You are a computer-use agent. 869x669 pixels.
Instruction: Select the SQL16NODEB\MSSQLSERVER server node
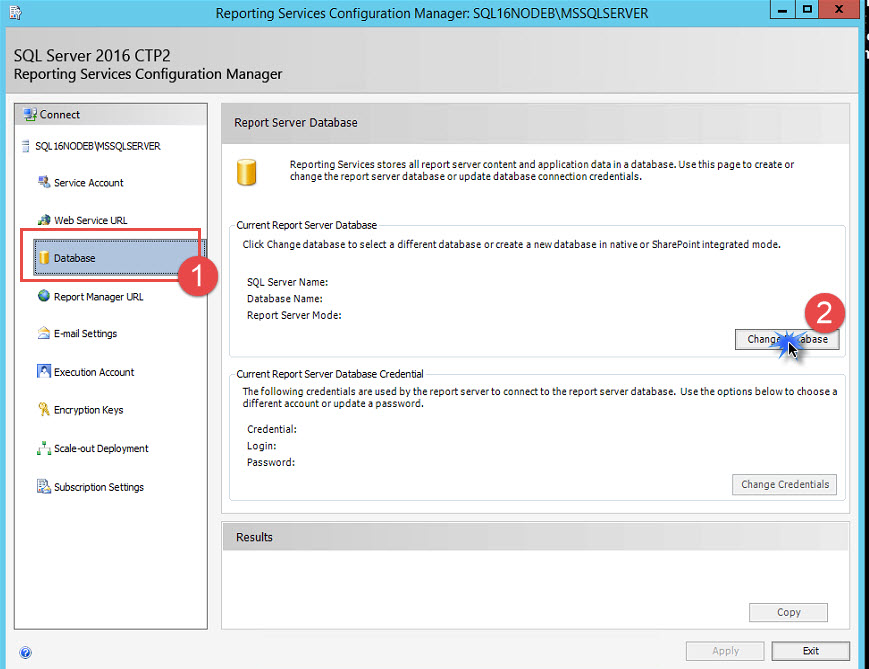(x=98, y=146)
